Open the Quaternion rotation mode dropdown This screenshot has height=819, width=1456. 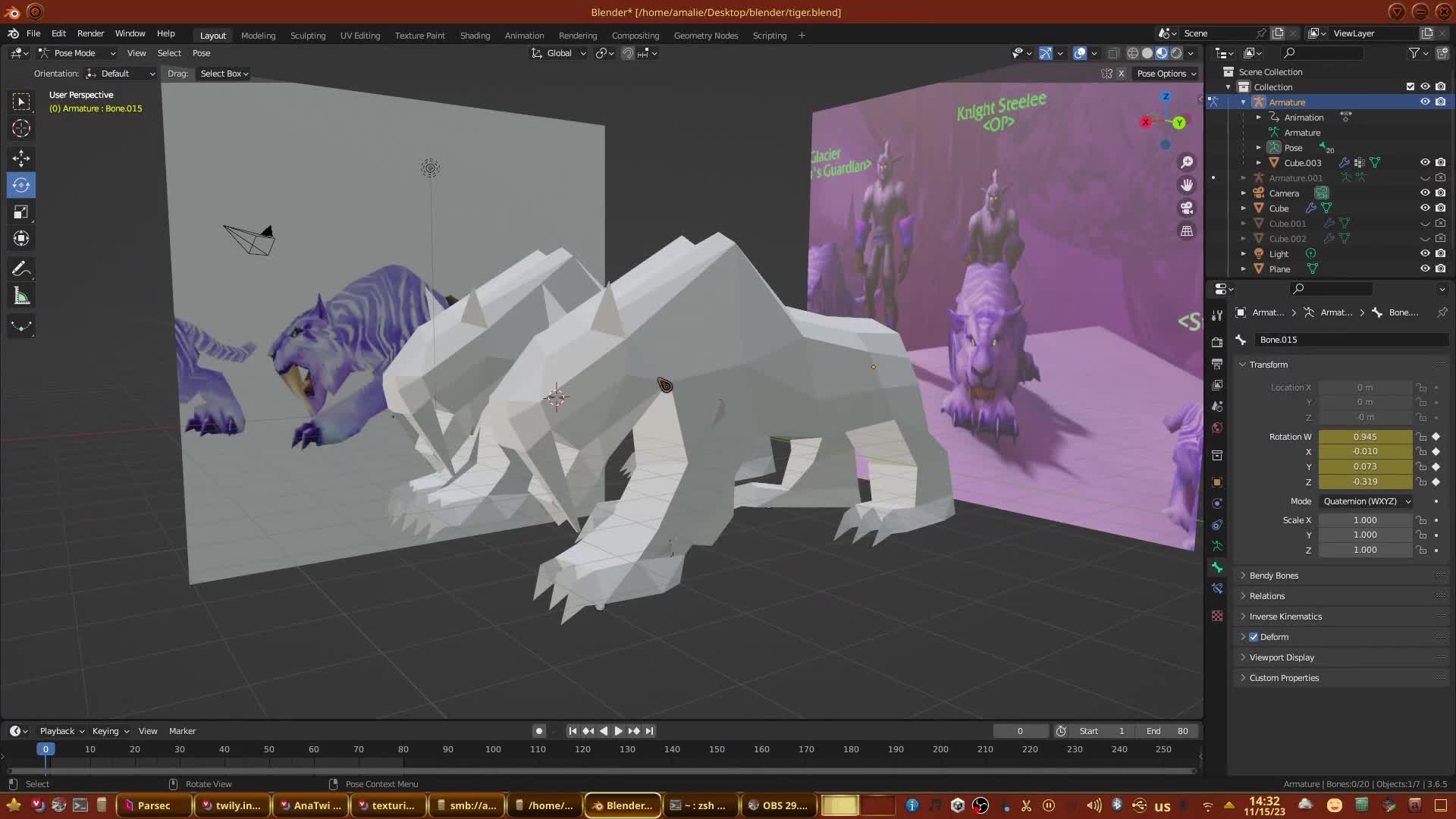pos(1367,501)
